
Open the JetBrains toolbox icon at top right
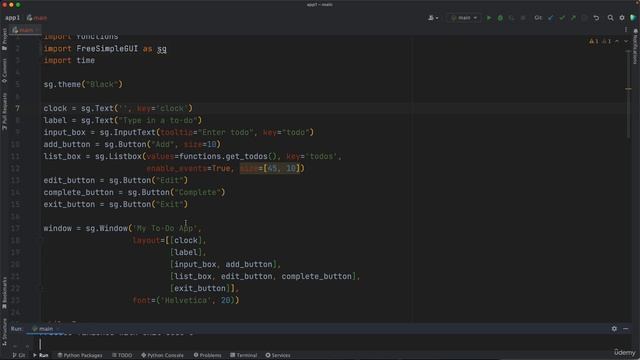tap(633, 18)
